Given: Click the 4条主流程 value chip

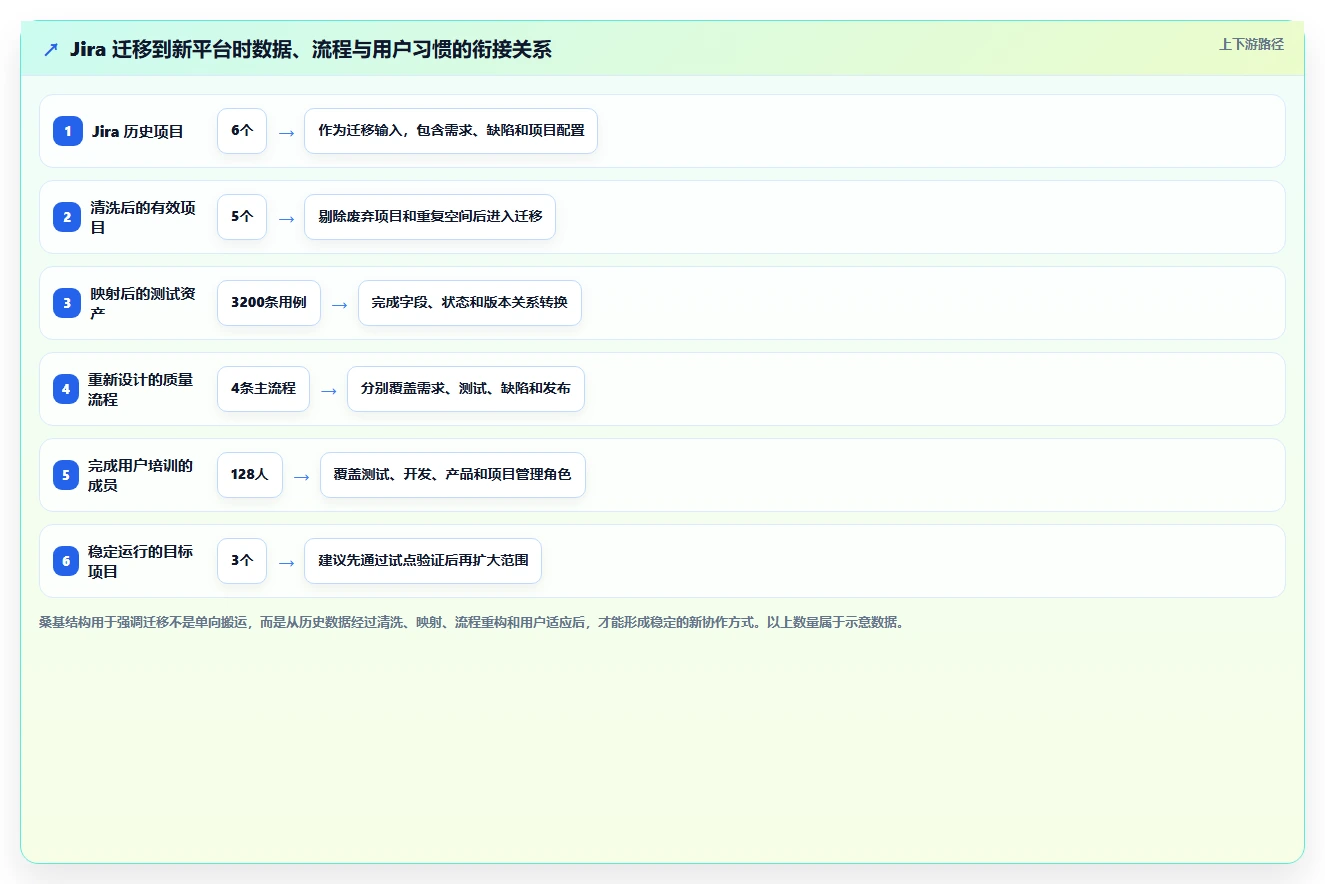Looking at the screenshot, I should point(263,389).
